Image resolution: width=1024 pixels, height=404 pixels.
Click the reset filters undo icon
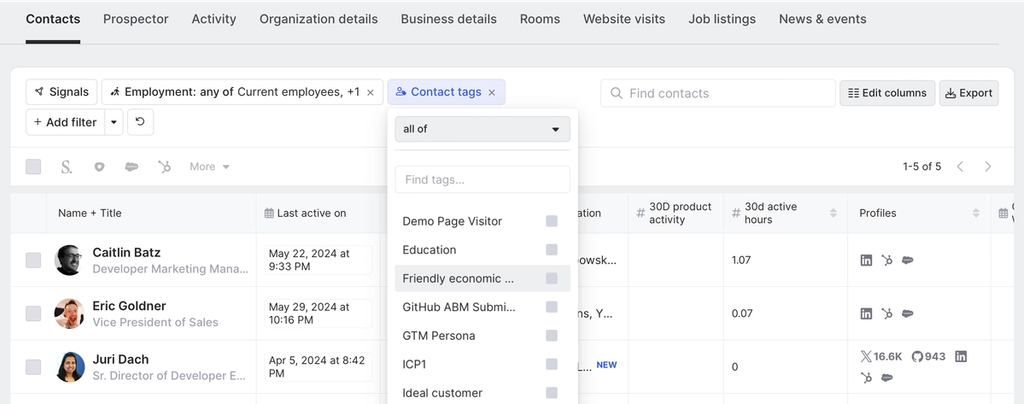click(x=140, y=122)
